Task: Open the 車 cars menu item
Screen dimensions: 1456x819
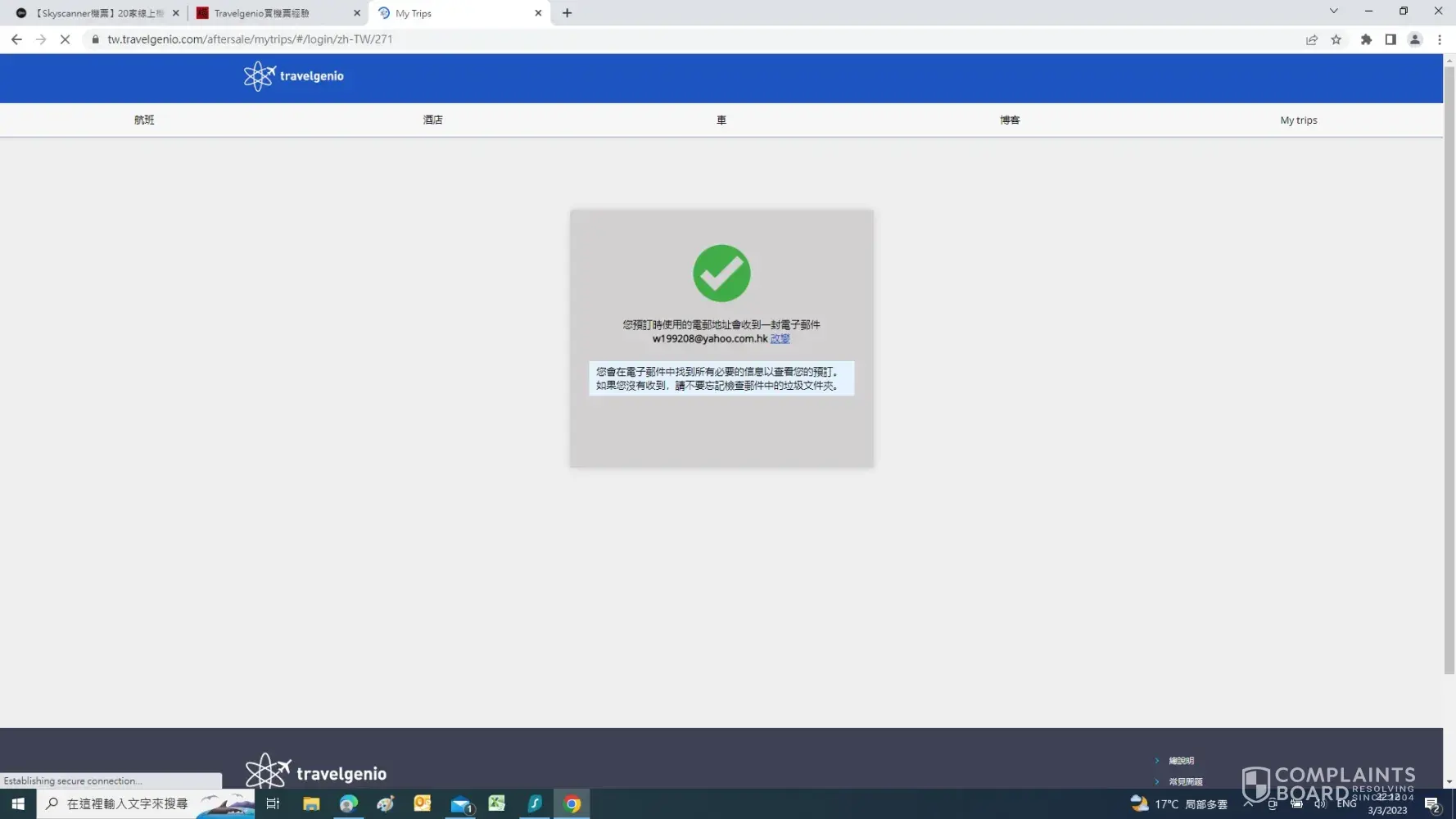Action: pyautogui.click(x=721, y=120)
